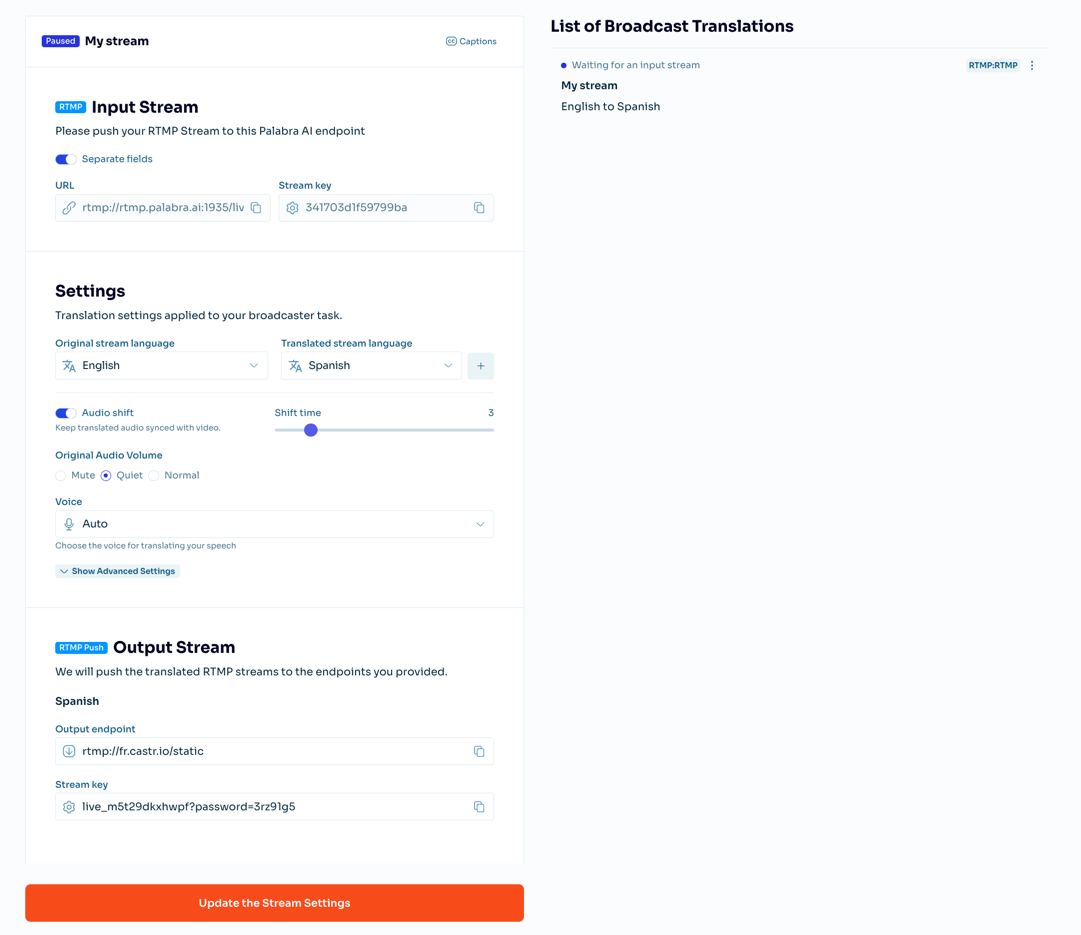This screenshot has width=1081, height=935.
Task: Toggle the Separate fields switch
Action: coord(65,159)
